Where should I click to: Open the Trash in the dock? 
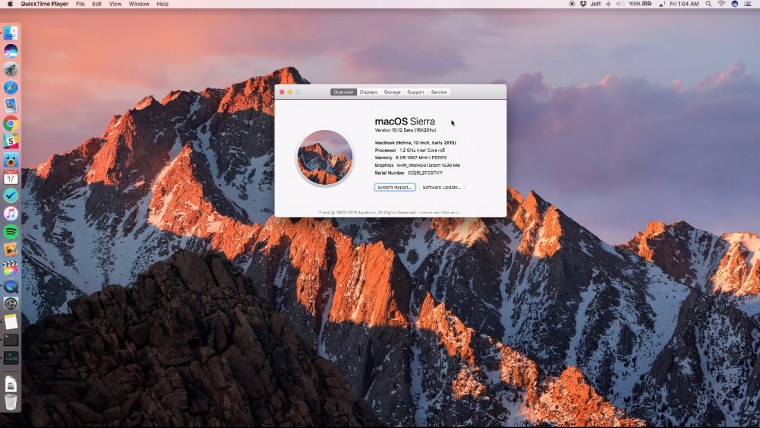coord(11,402)
